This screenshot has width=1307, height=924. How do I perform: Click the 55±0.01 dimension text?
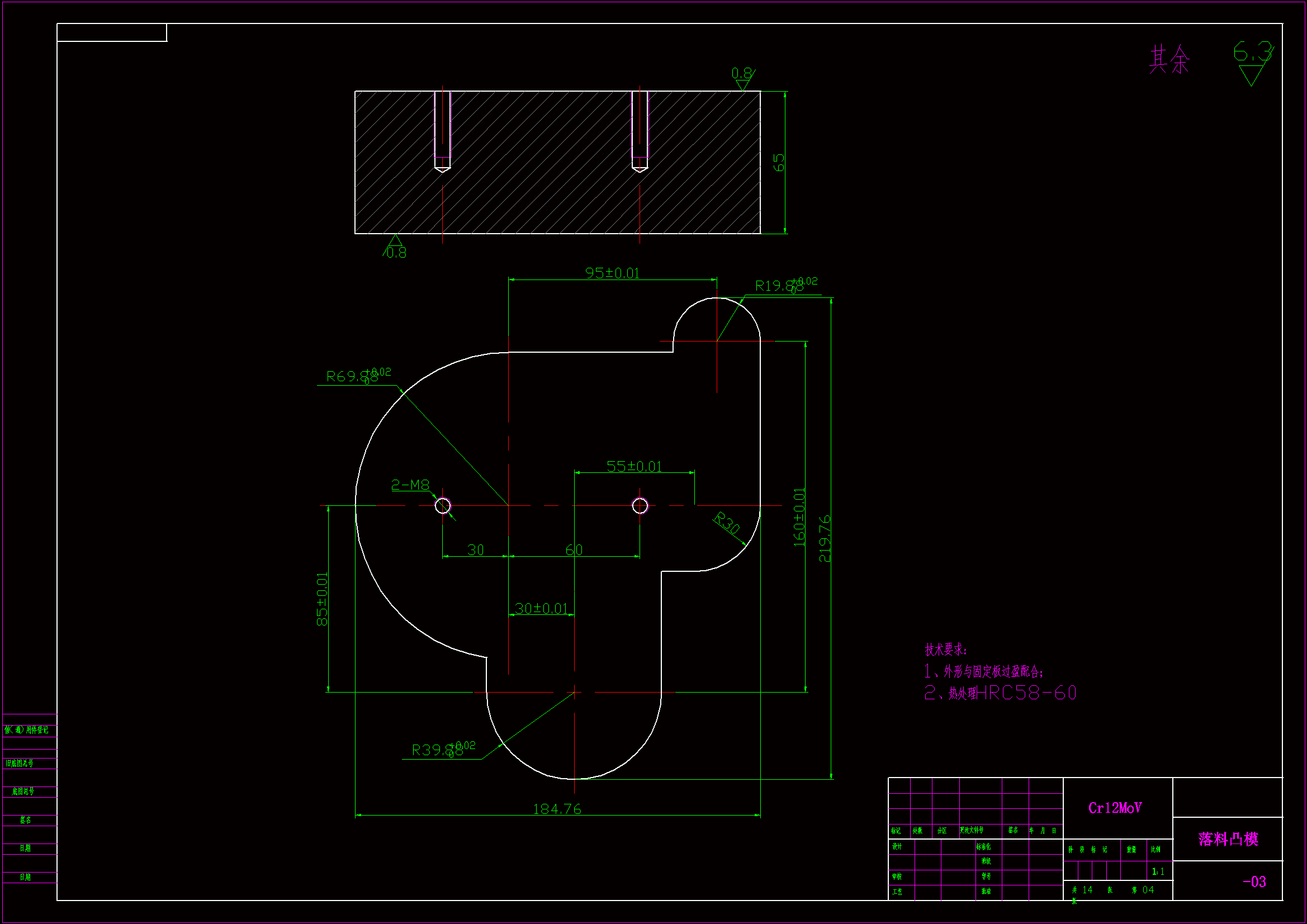pos(634,467)
